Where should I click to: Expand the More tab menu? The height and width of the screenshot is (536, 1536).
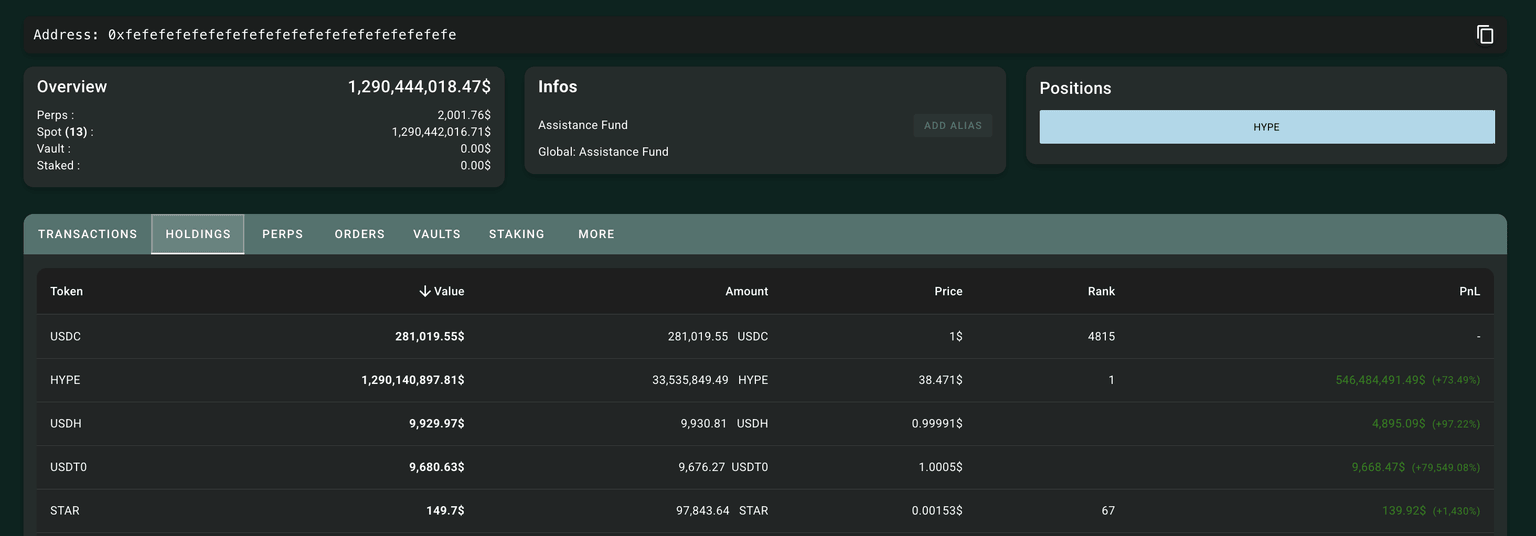pyautogui.click(x=596, y=234)
